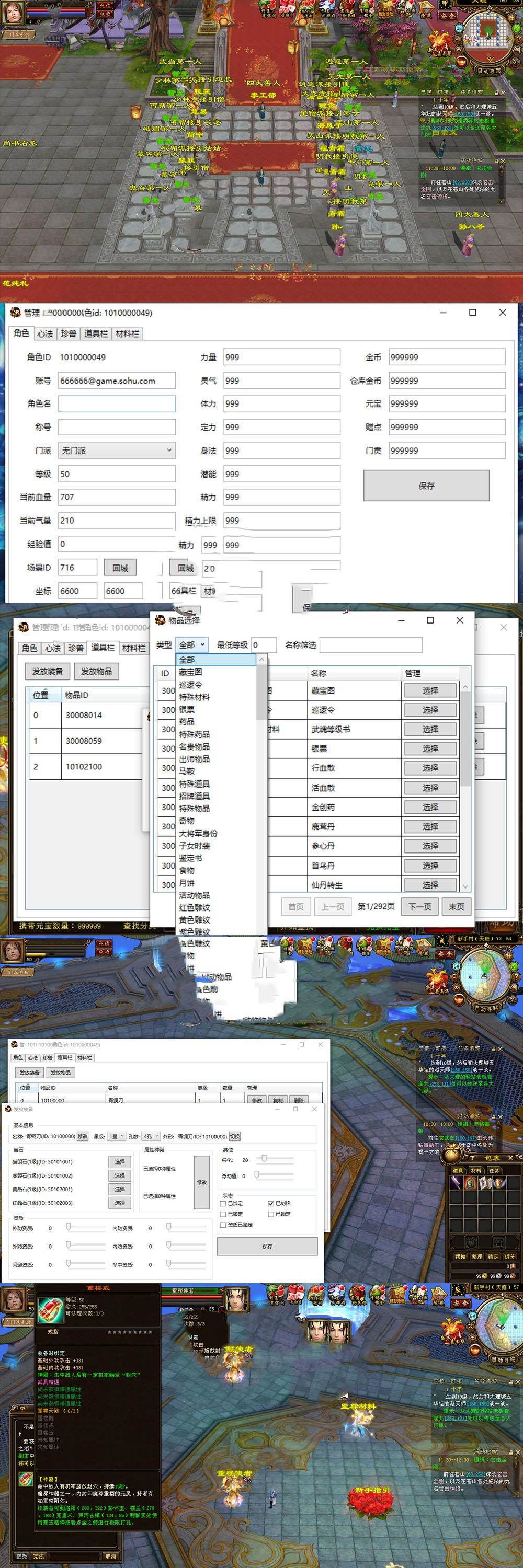Switch to 材料栏 tab in the 角色ID window
Image resolution: width=523 pixels, height=1568 pixels.
click(x=127, y=333)
